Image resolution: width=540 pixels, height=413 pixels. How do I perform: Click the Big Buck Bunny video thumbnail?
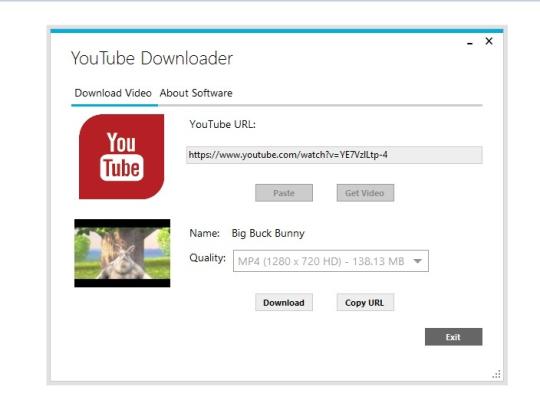click(x=122, y=253)
